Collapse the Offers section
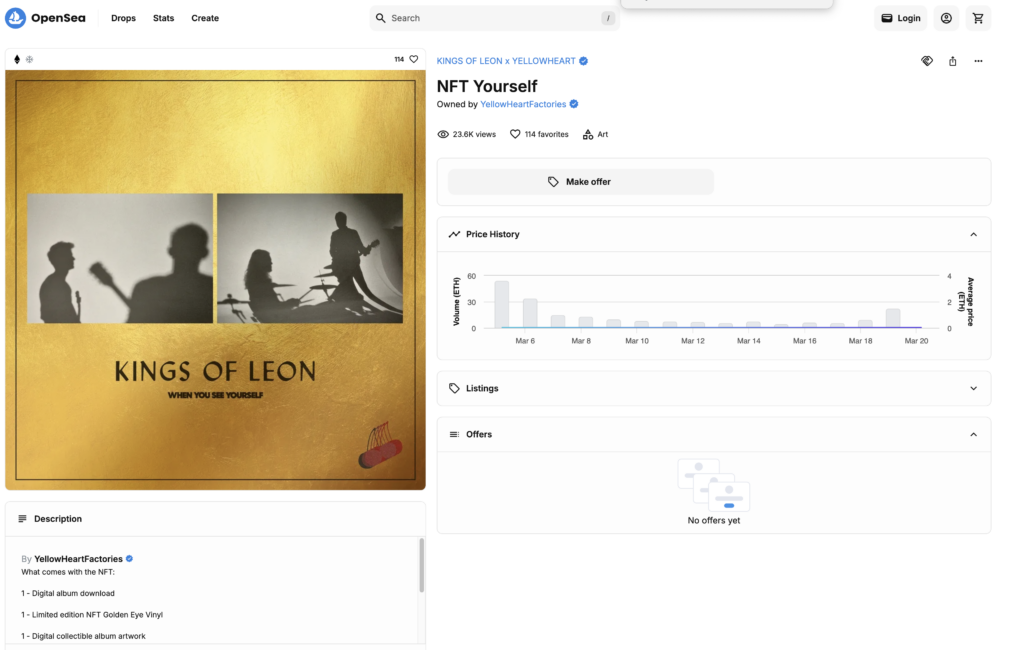The image size is (1024, 650). click(973, 434)
